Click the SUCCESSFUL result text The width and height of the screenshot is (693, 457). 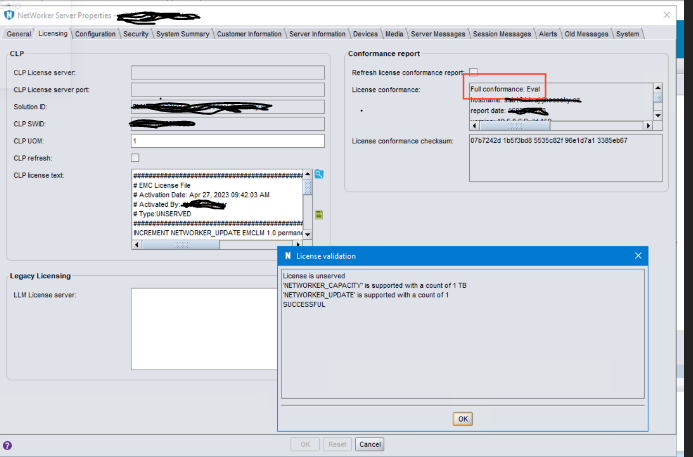click(304, 305)
